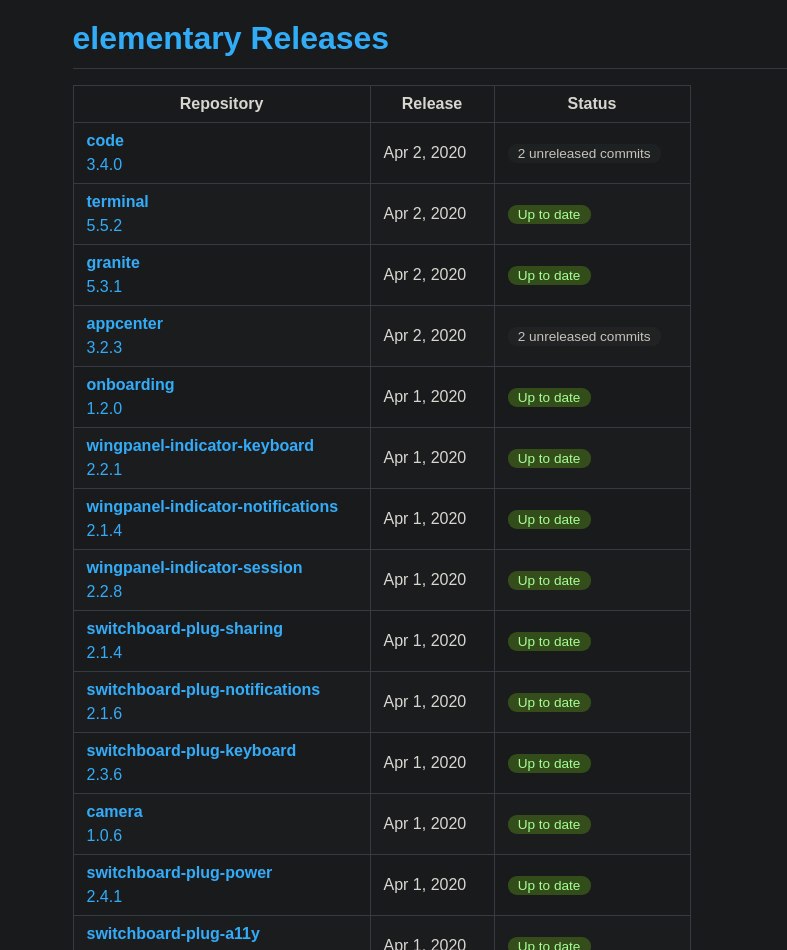
Task: Click wingpanel-indicator-keyboard Up to date badge
Action: click(549, 459)
